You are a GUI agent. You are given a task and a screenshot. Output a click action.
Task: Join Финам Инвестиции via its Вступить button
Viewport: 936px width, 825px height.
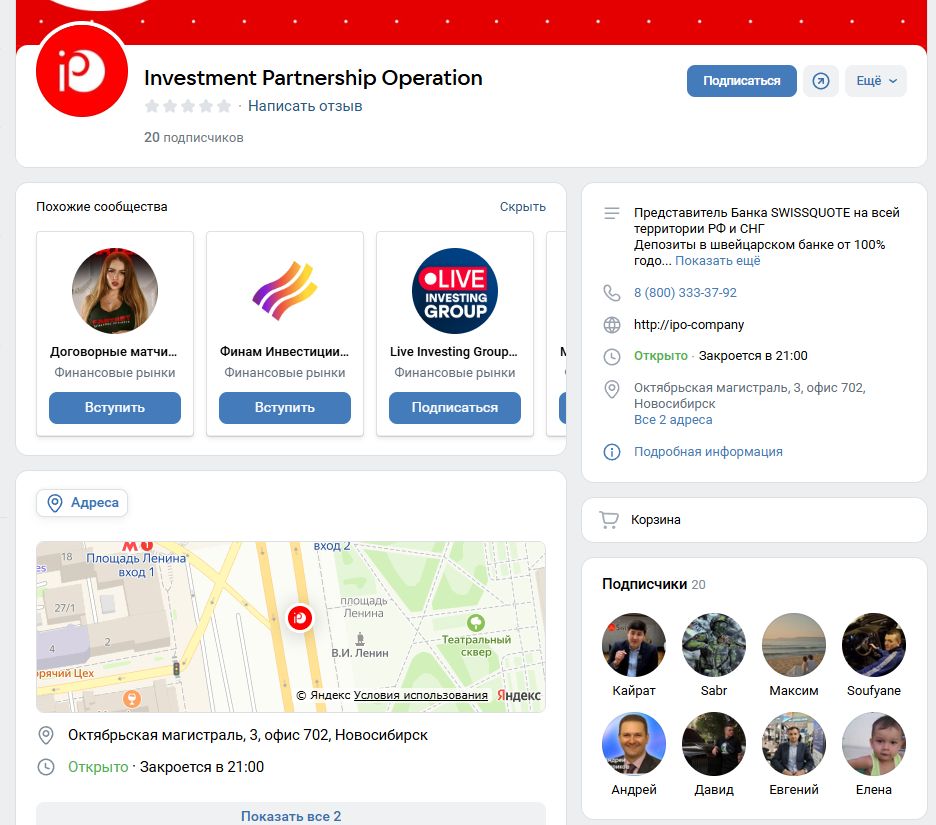click(x=284, y=408)
